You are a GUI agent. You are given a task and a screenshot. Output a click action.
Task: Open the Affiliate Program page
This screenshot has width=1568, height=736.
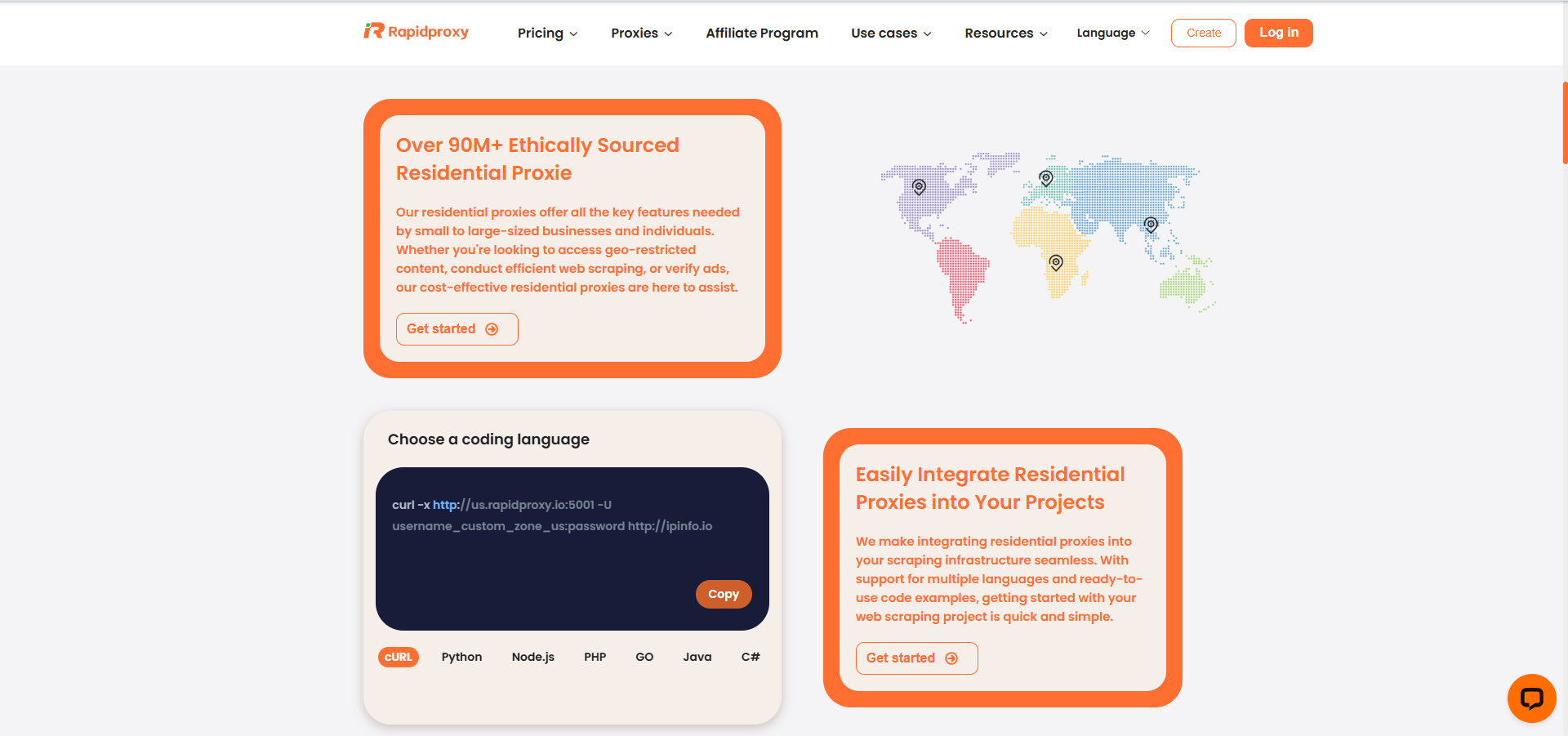pyautogui.click(x=761, y=33)
